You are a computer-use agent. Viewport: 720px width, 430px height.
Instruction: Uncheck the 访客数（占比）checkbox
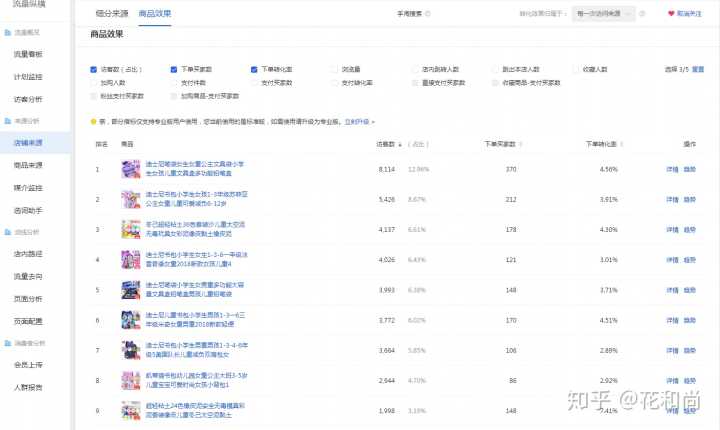(x=94, y=70)
